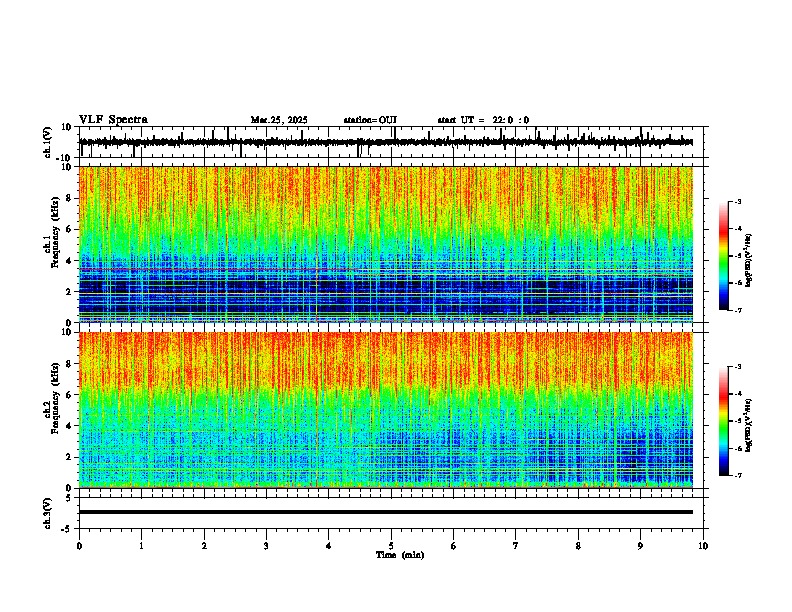The image size is (792, 612).
Task: Click the x-axis tick label "1"
Action: pos(141,546)
